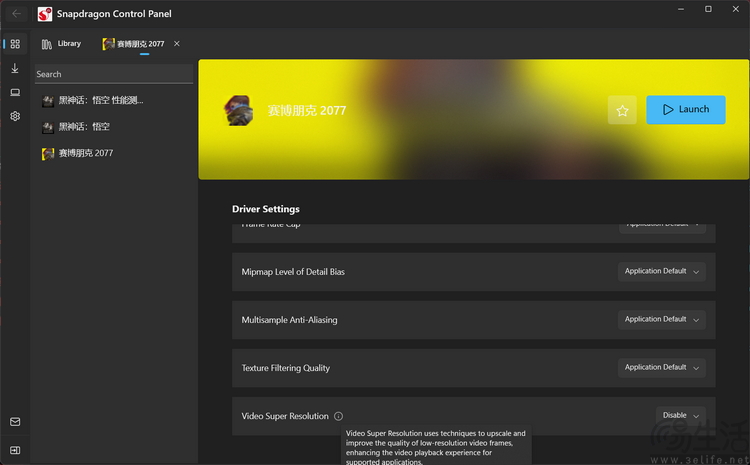Open the library grid view in sidebar
This screenshot has width=750, height=465.
15,44
